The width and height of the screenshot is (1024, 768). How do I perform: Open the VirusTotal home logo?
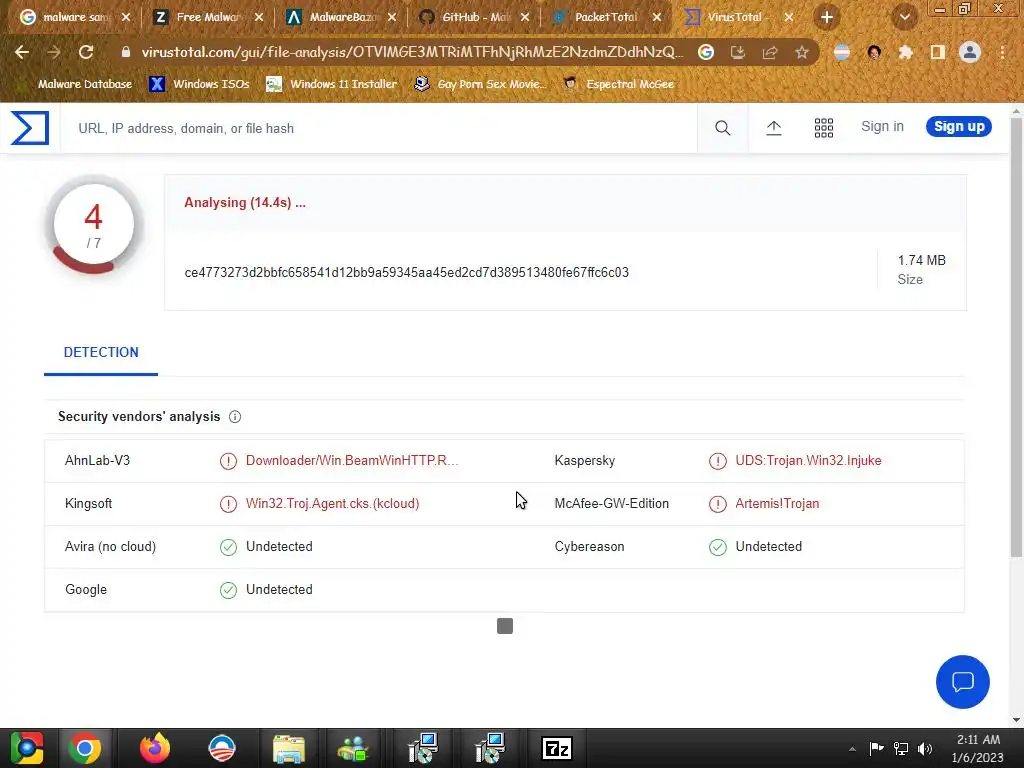point(30,128)
